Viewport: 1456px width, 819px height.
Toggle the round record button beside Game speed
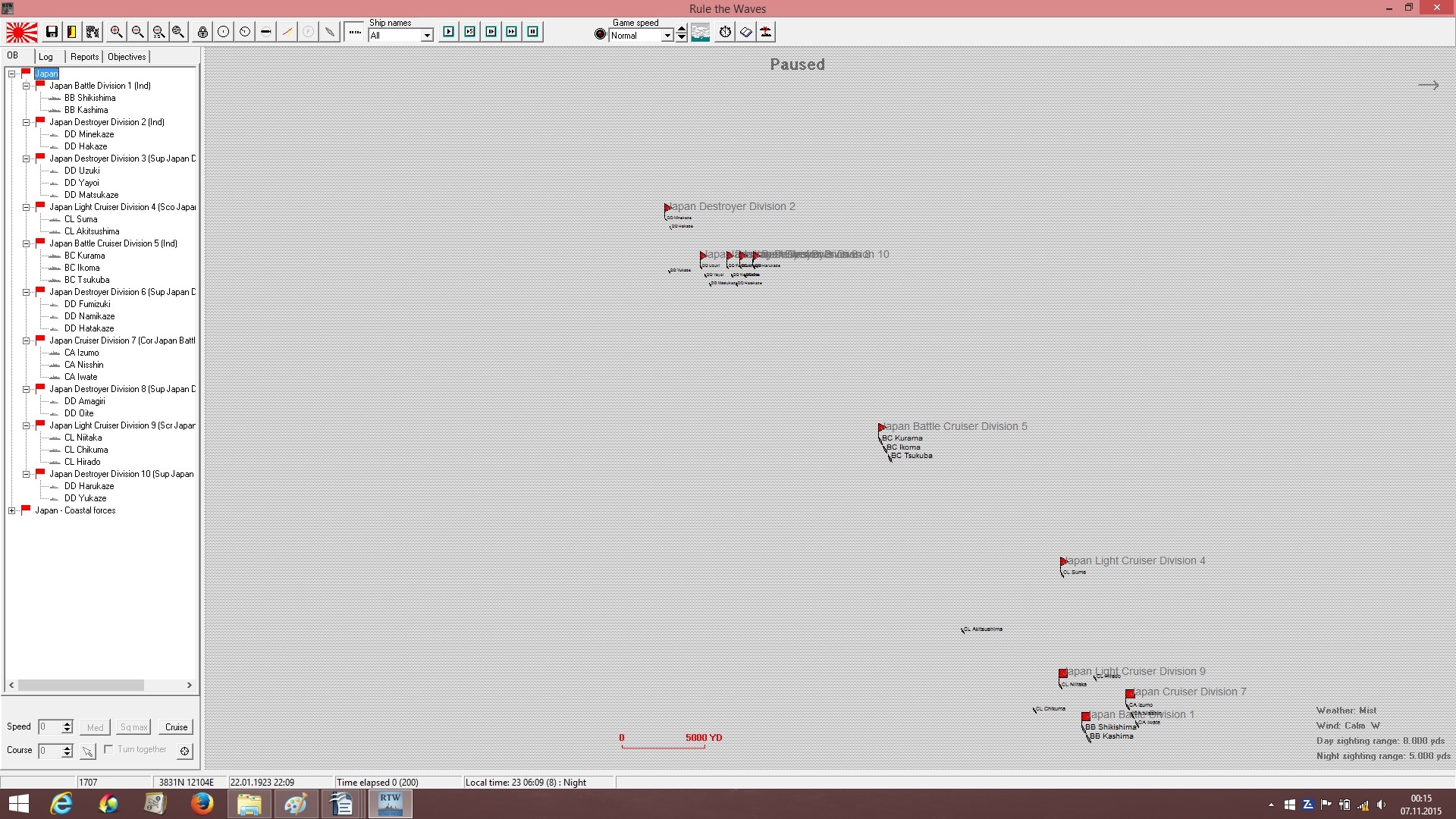pos(601,34)
